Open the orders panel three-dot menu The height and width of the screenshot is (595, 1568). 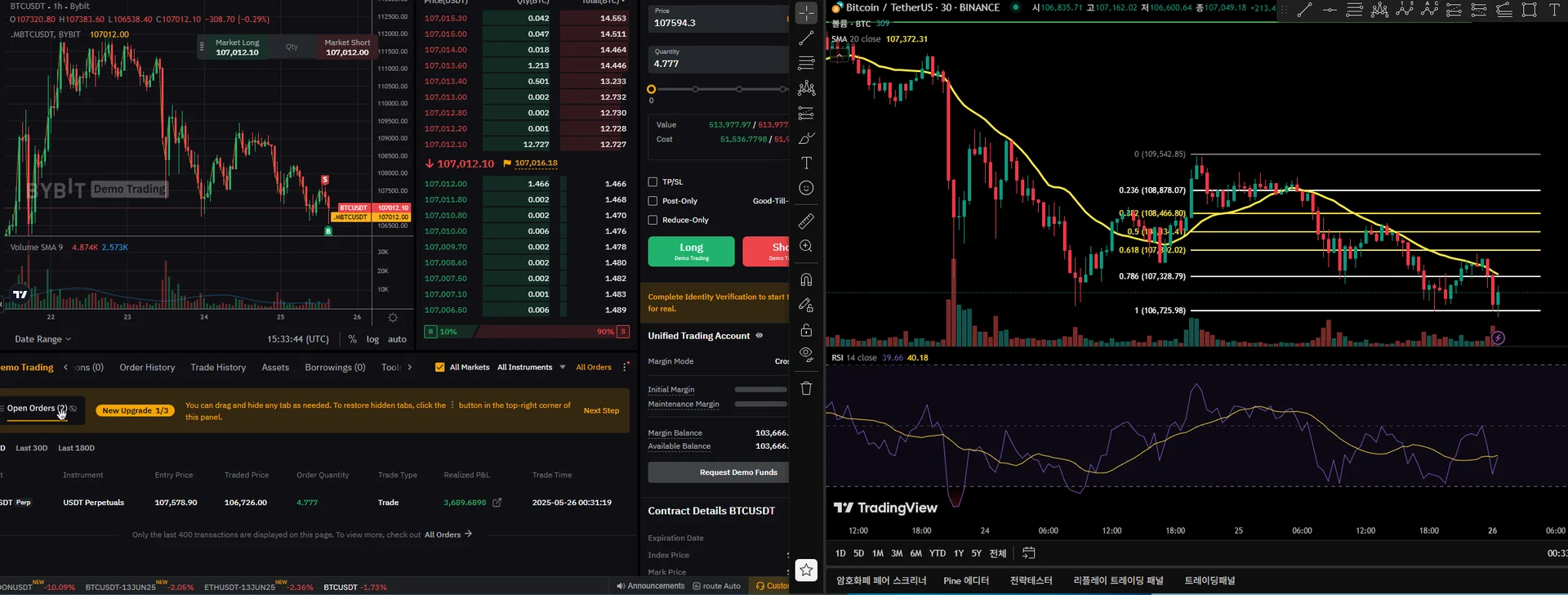pos(626,368)
